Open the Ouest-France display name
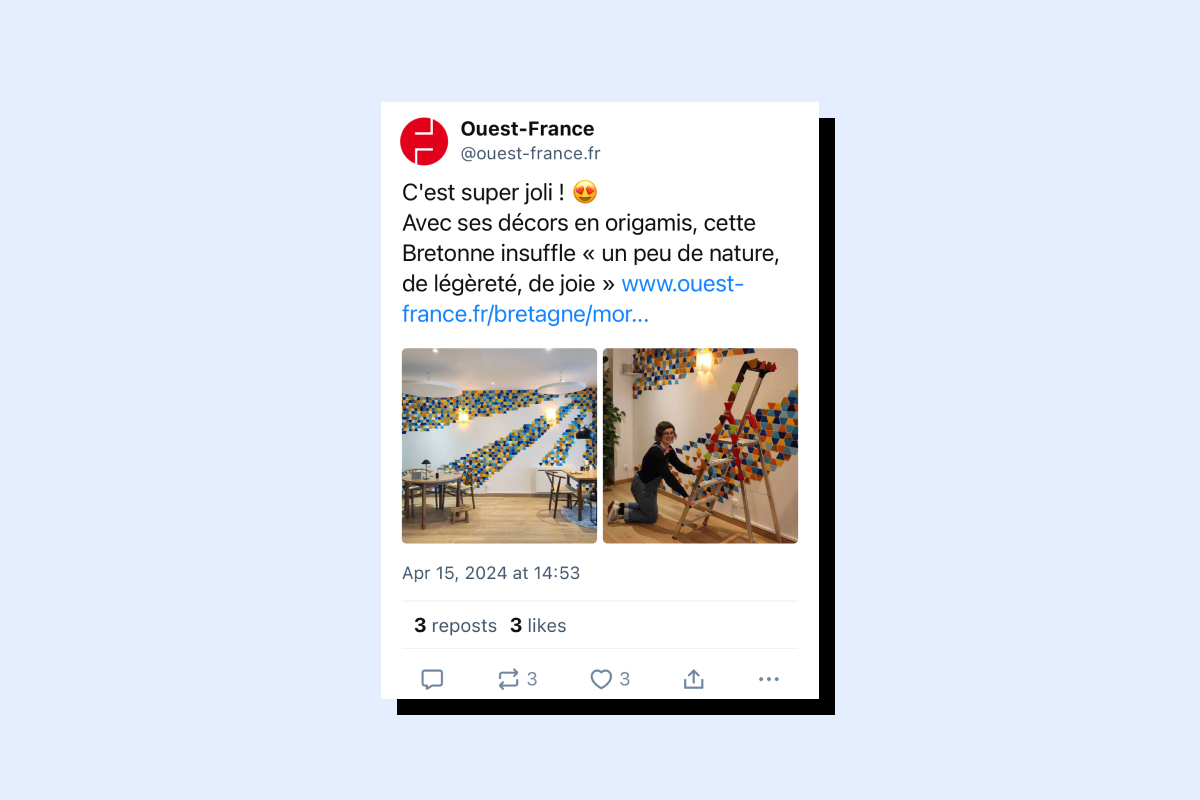Viewport: 1200px width, 800px height. [527, 129]
